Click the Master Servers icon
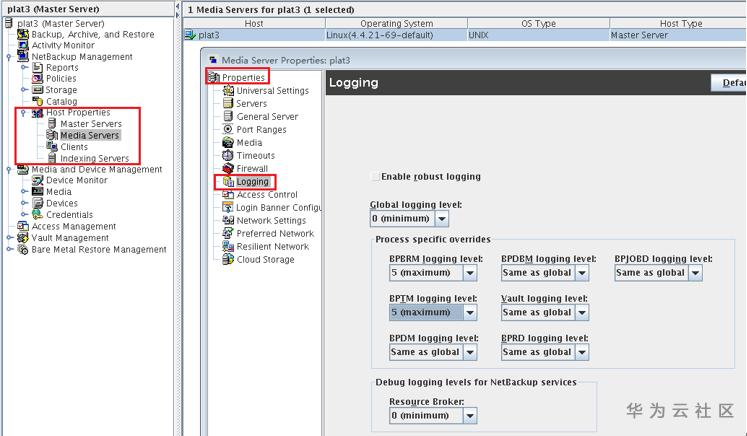The height and width of the screenshot is (436, 747). point(52,124)
